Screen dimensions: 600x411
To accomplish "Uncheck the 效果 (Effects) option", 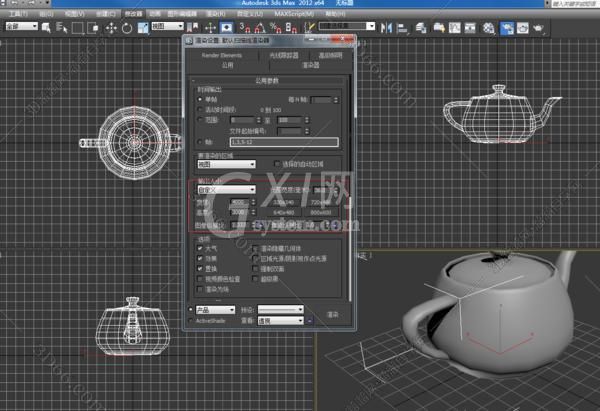I will pos(200,259).
